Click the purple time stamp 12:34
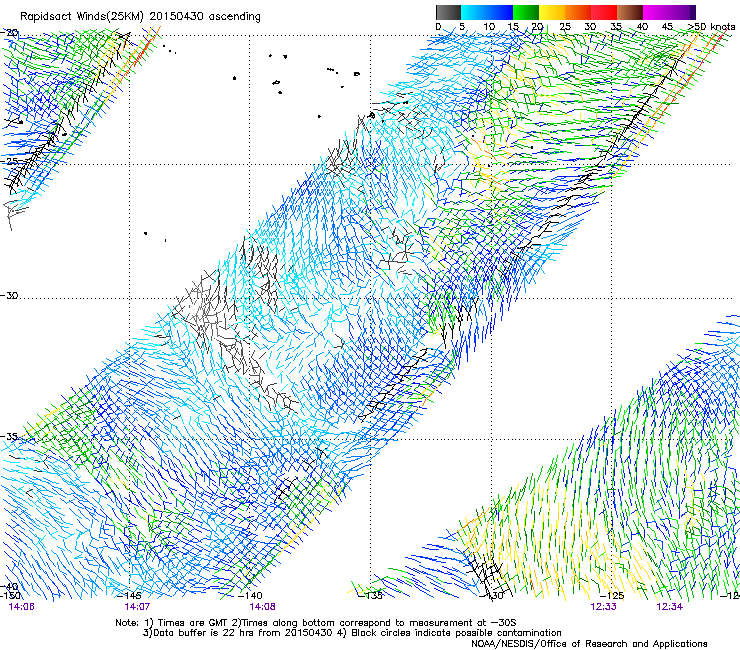Viewport: 740px width, 650px height. (x=669, y=607)
